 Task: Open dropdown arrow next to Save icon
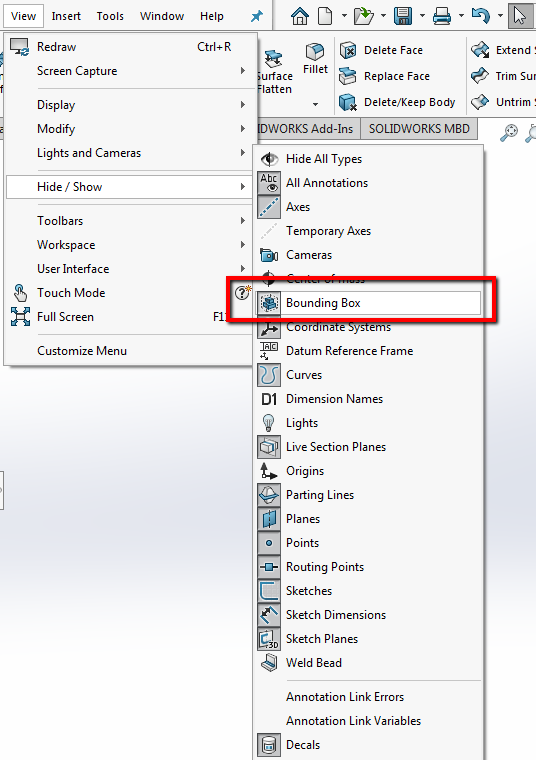[422, 16]
